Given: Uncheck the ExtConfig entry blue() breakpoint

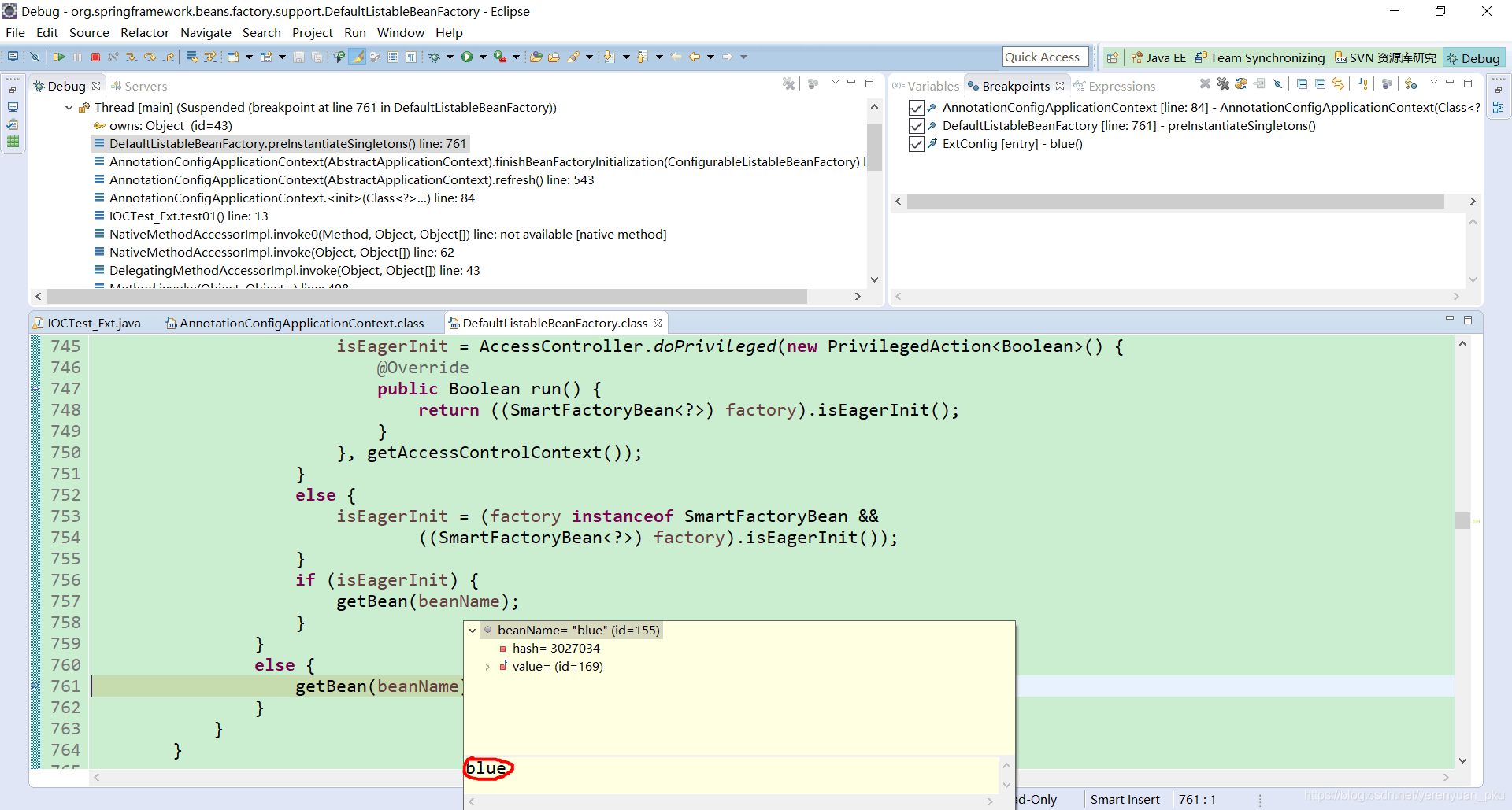Looking at the screenshot, I should point(916,144).
